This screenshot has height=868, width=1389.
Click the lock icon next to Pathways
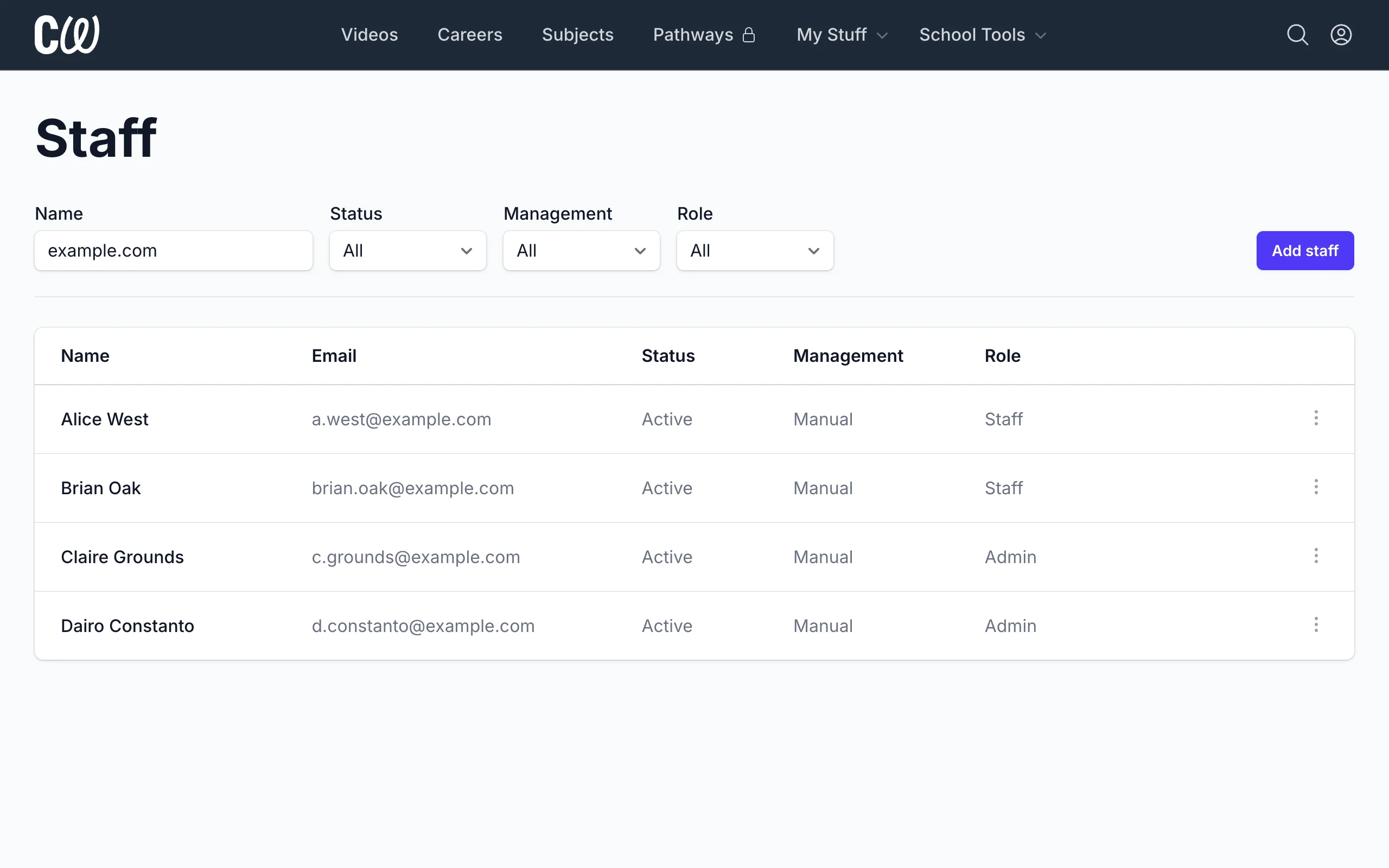[748, 35]
